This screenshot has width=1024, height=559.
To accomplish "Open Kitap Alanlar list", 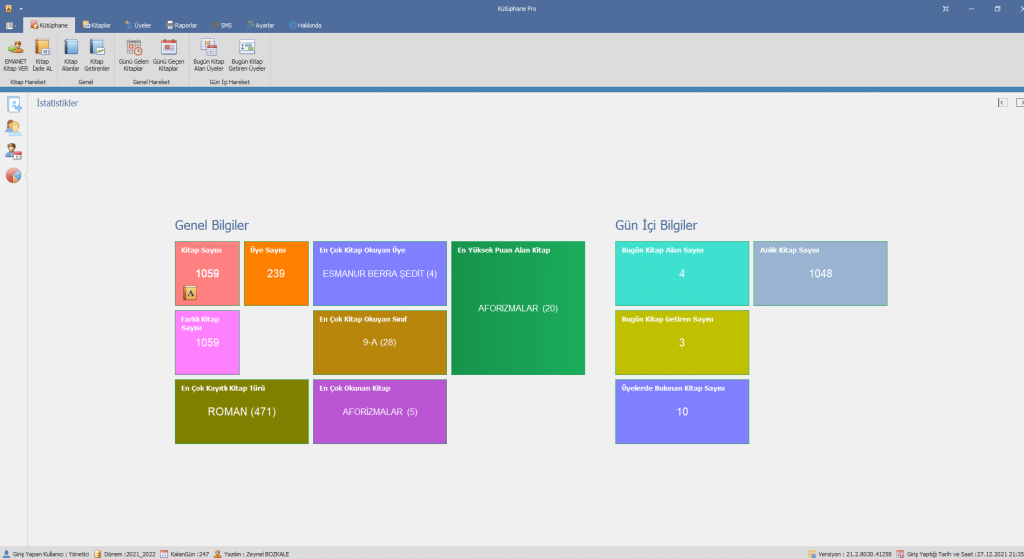I will point(71,56).
